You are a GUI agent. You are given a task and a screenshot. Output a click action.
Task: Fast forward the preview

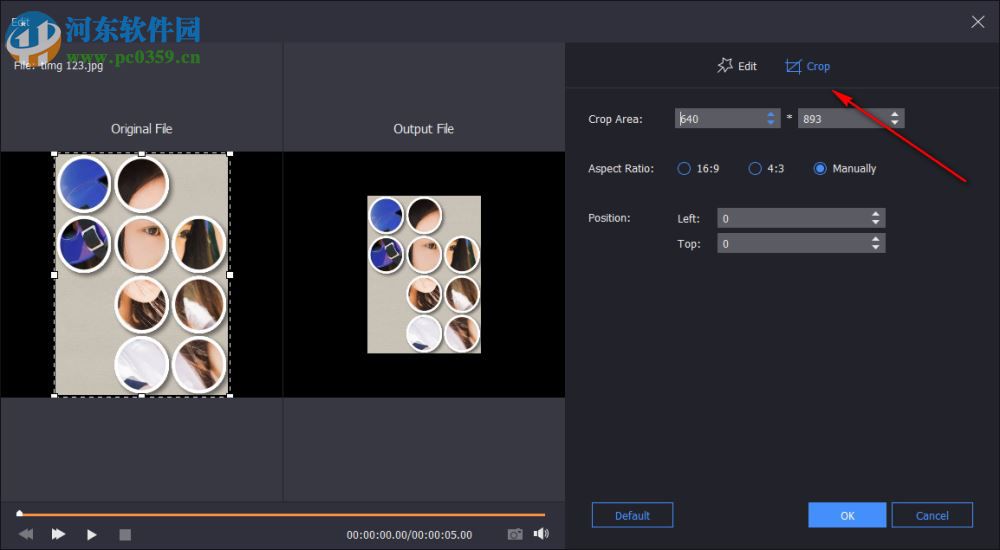point(58,534)
